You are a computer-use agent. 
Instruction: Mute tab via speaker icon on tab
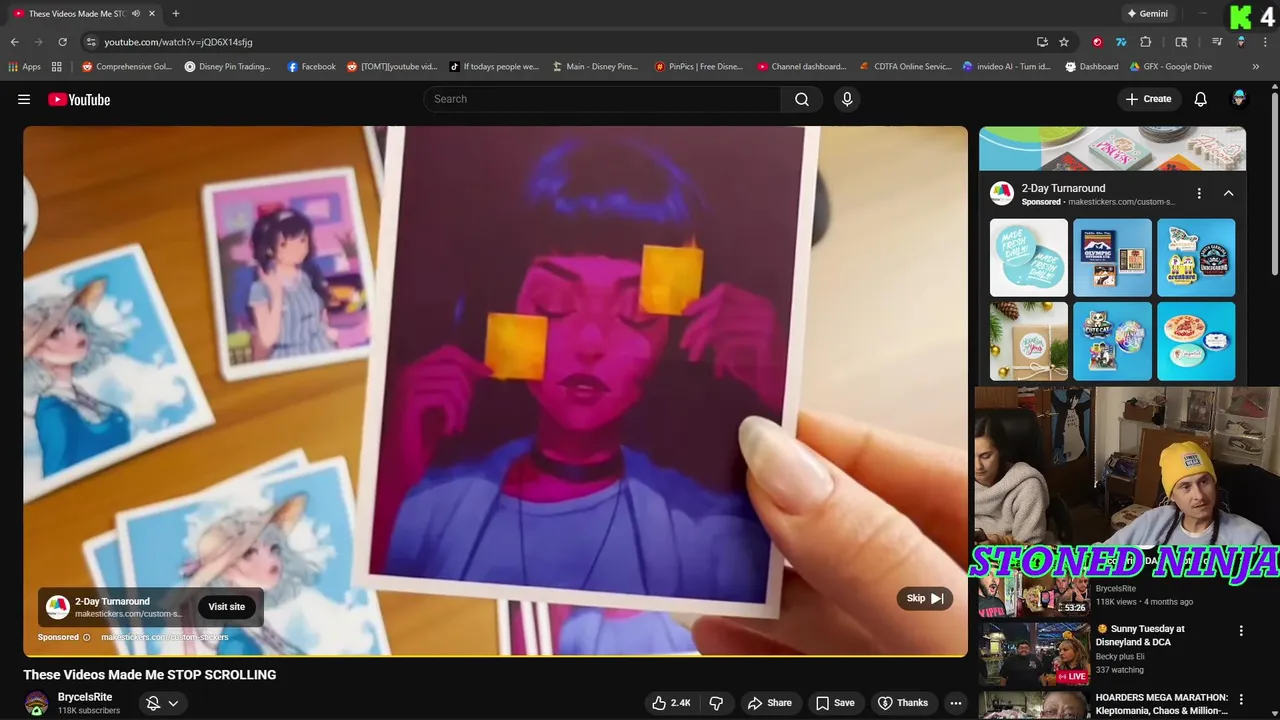click(136, 14)
